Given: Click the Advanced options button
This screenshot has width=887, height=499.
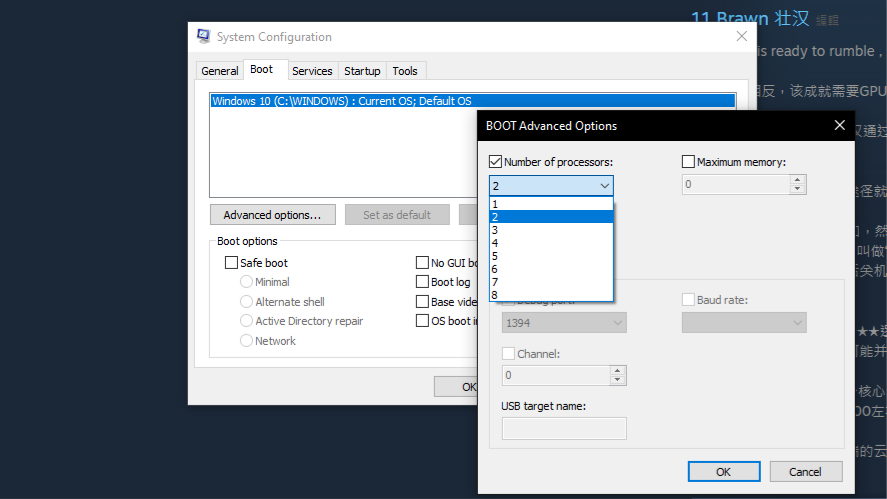Looking at the screenshot, I should 272,215.
